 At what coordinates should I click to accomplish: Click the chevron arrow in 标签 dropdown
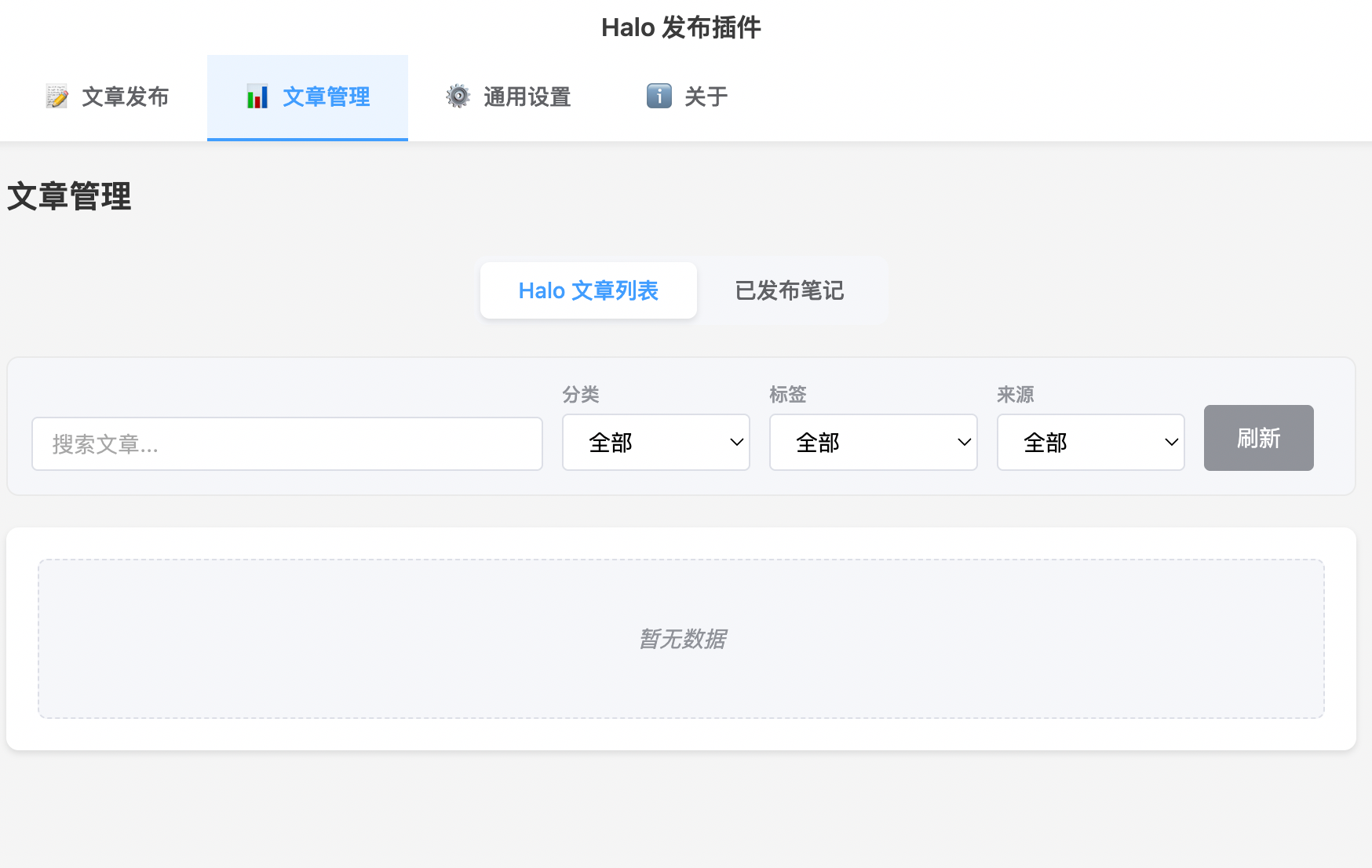964,443
